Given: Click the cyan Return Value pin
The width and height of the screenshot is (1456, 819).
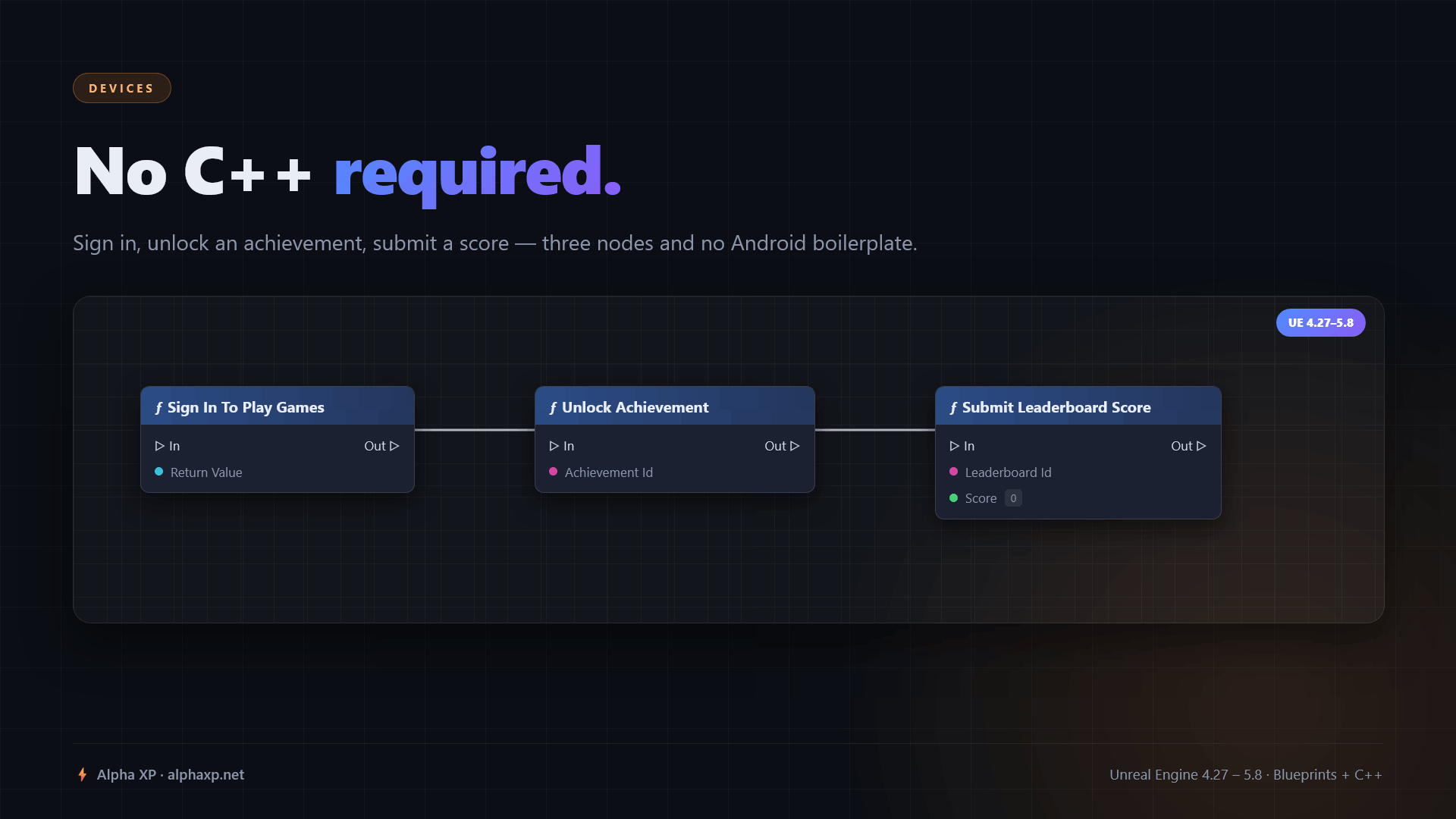Looking at the screenshot, I should [x=159, y=472].
